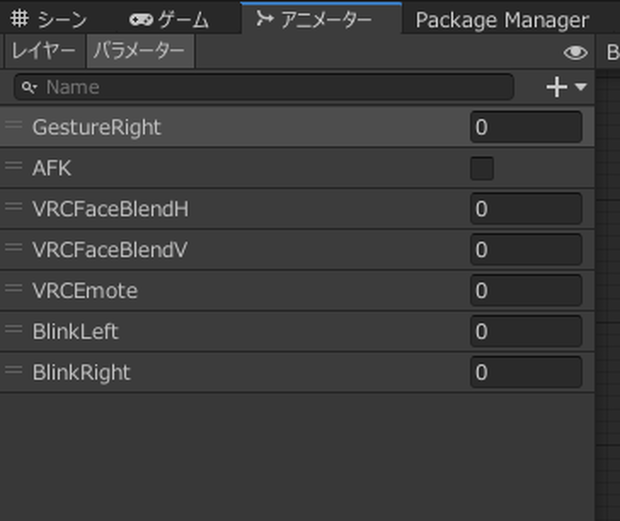Select the アニメーター tab

tap(314, 19)
